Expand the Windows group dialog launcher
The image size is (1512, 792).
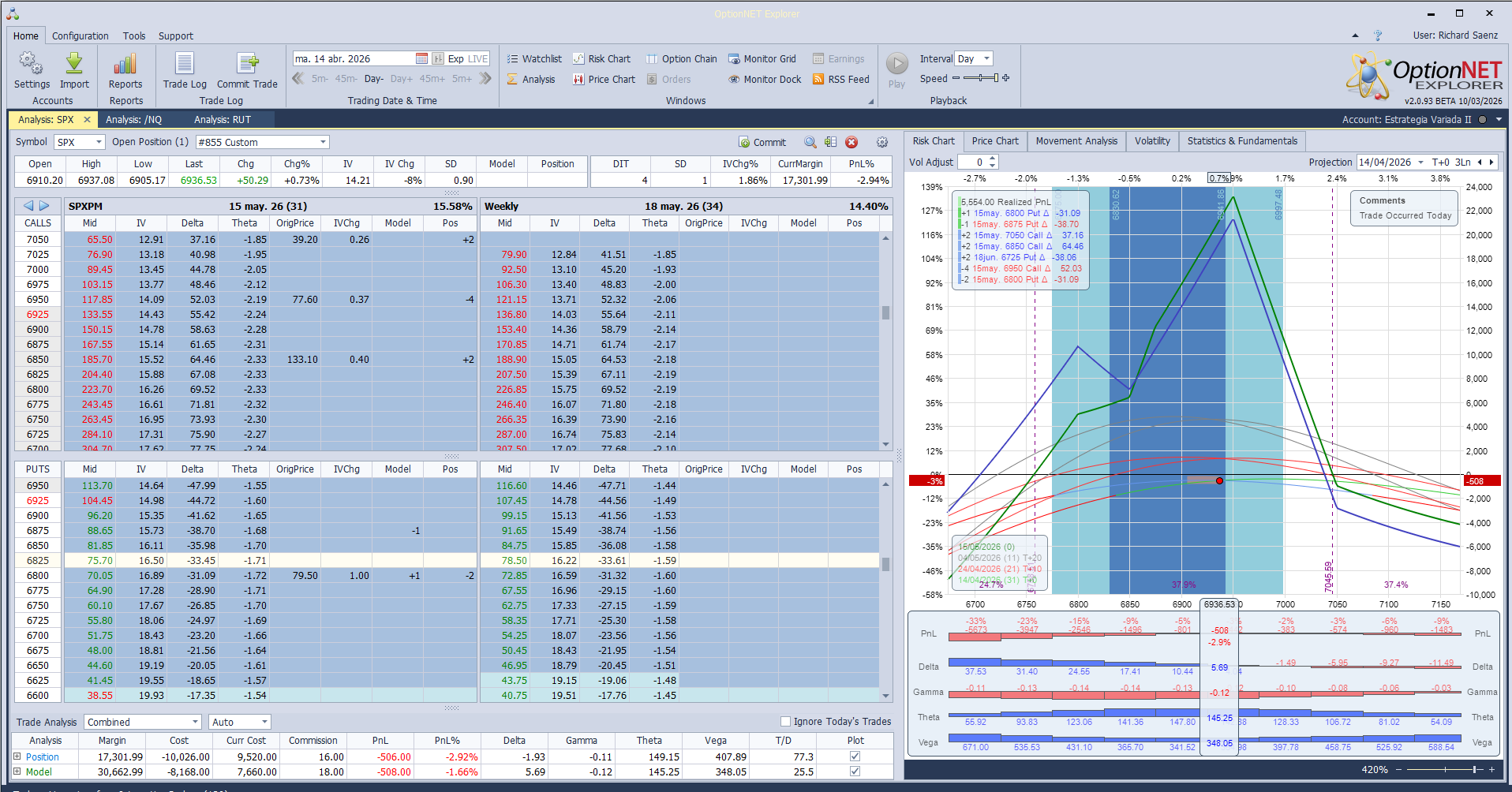(871, 101)
